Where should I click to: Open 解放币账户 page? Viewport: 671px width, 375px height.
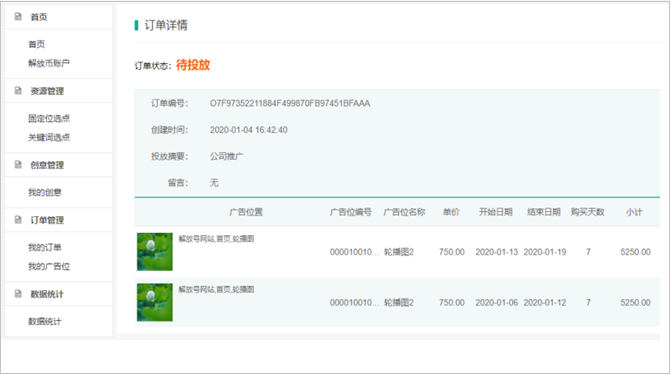[x=49, y=63]
